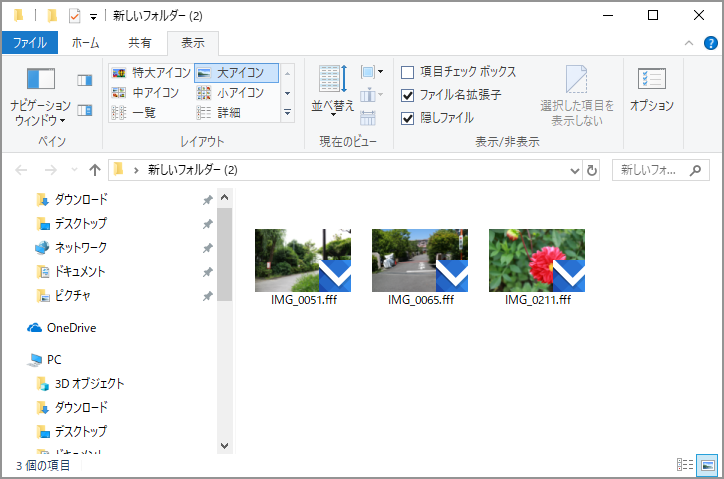Switch to large icons view in status bar
Screen dimensions: 724x479
[x=708, y=465]
